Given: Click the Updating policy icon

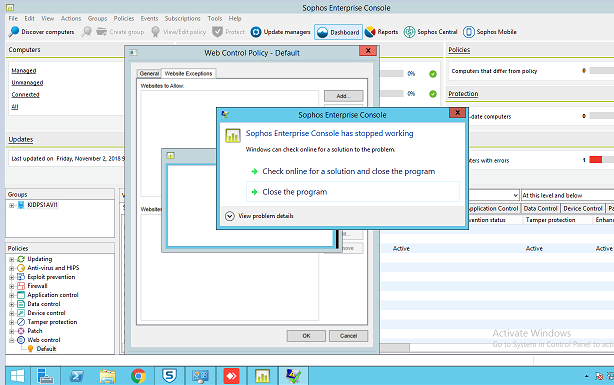Looking at the screenshot, I should pos(21,259).
